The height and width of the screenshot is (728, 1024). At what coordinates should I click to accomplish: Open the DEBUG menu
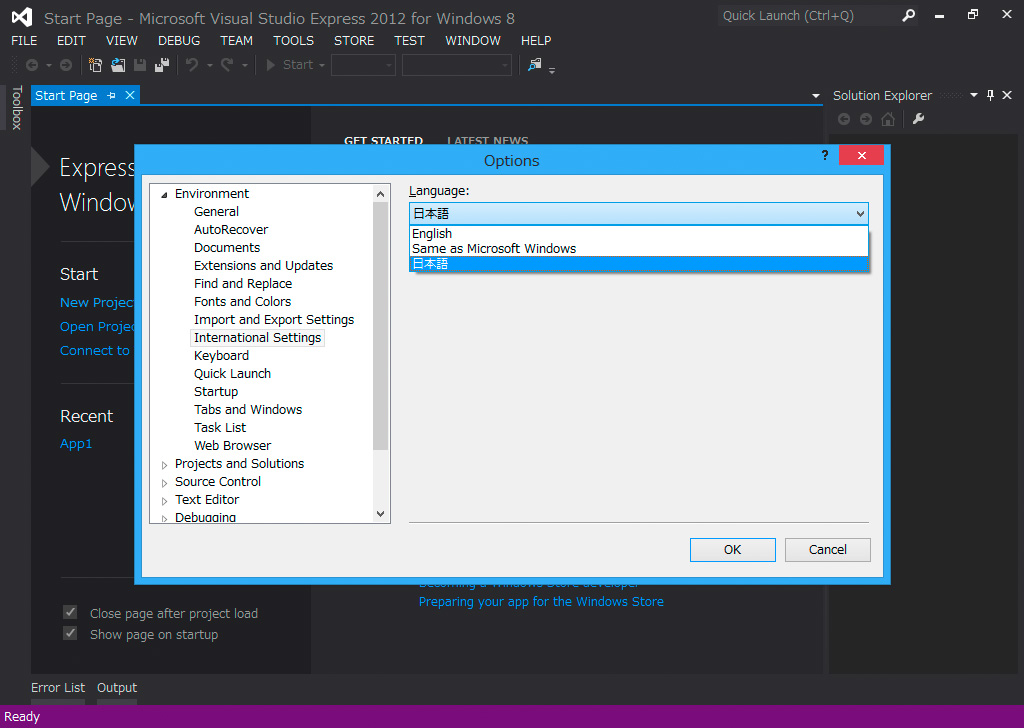point(179,40)
